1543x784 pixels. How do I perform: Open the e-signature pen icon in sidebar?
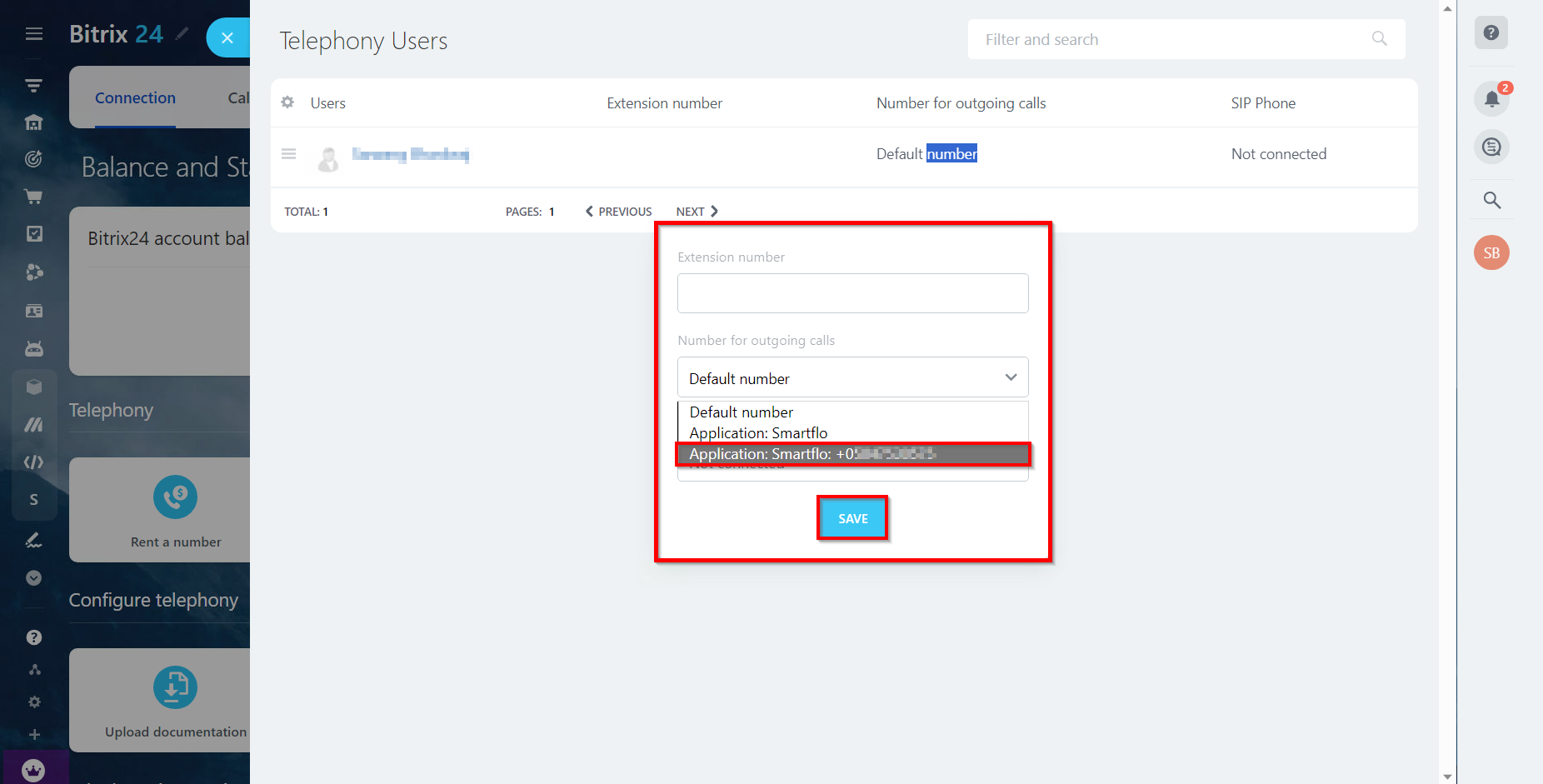pos(34,540)
